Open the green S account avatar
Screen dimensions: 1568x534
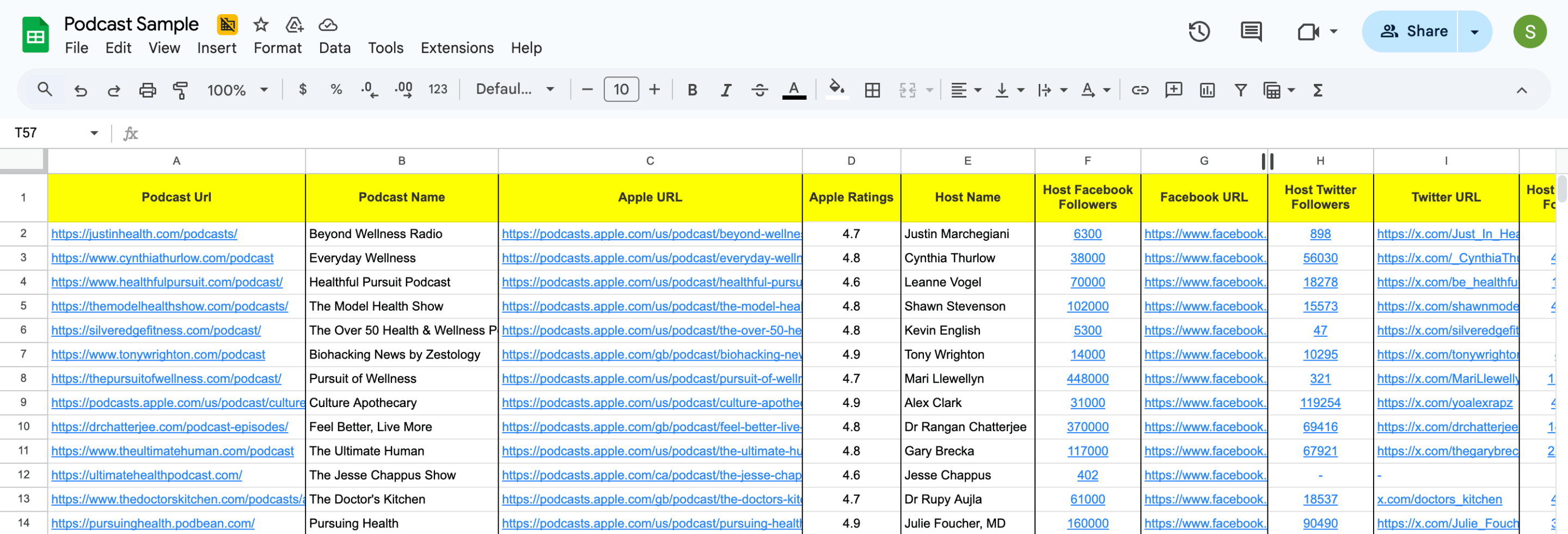[1530, 32]
